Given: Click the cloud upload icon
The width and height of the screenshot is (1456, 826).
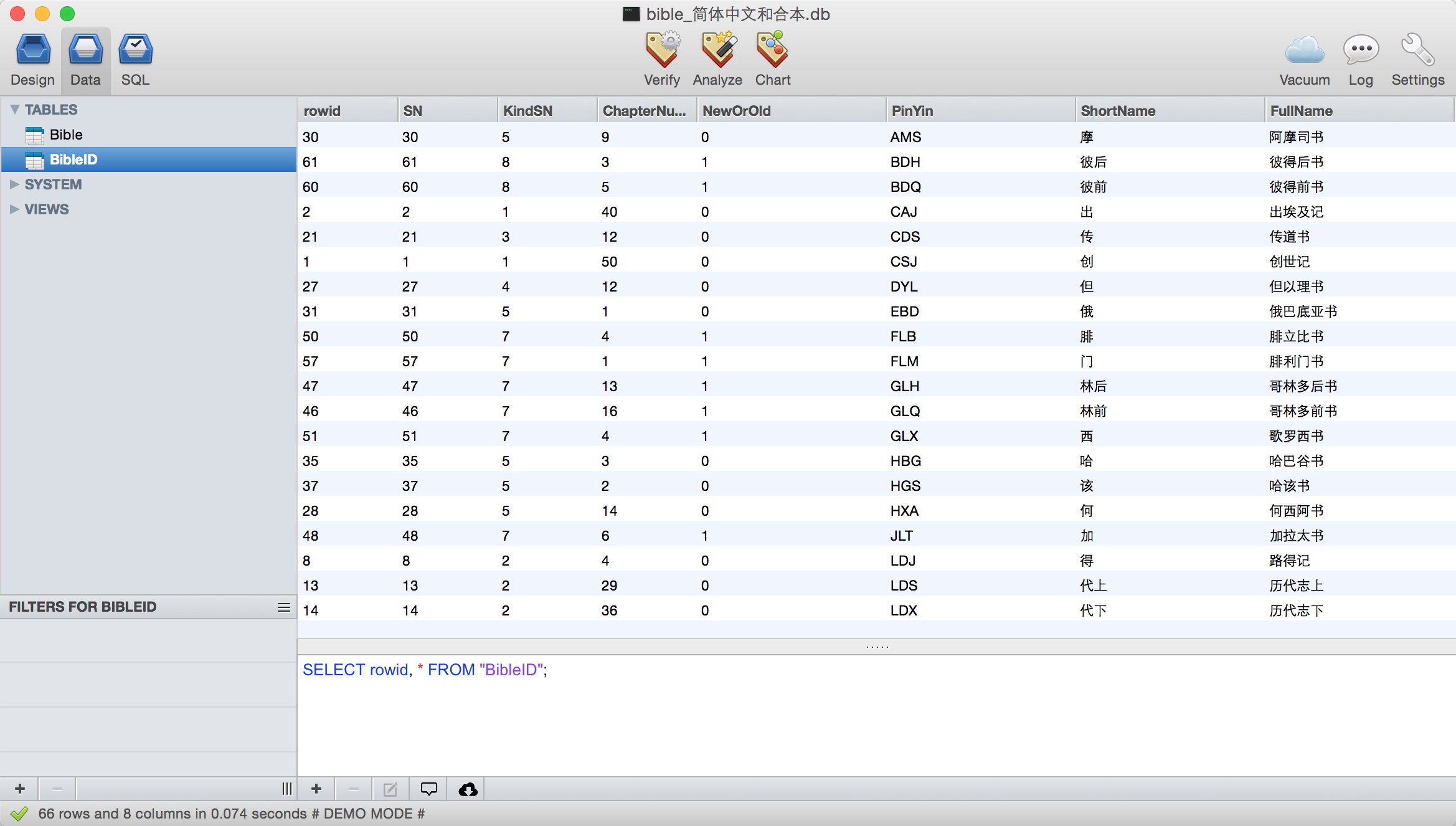Looking at the screenshot, I should [468, 789].
